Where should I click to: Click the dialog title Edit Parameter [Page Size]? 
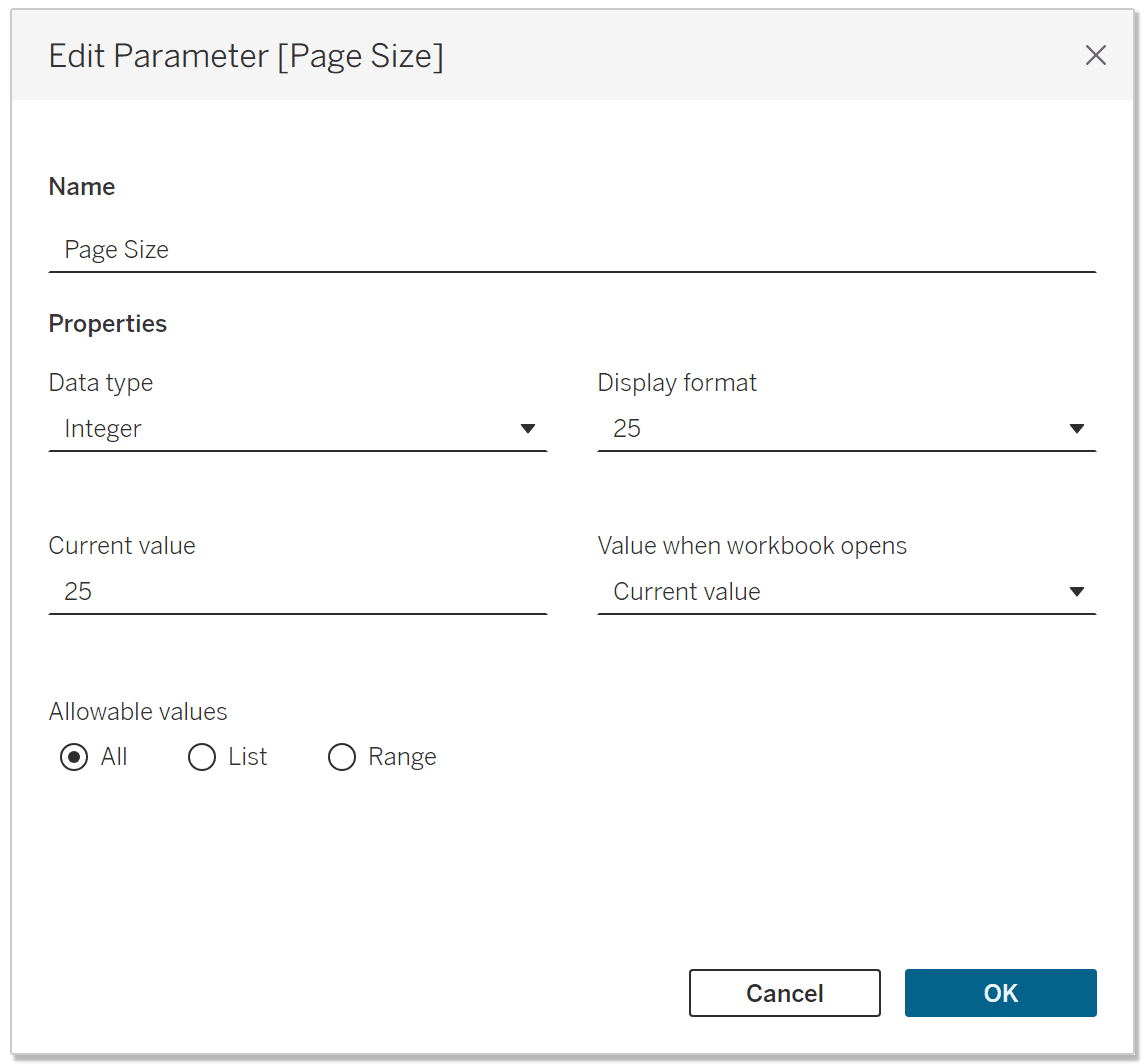pos(246,56)
